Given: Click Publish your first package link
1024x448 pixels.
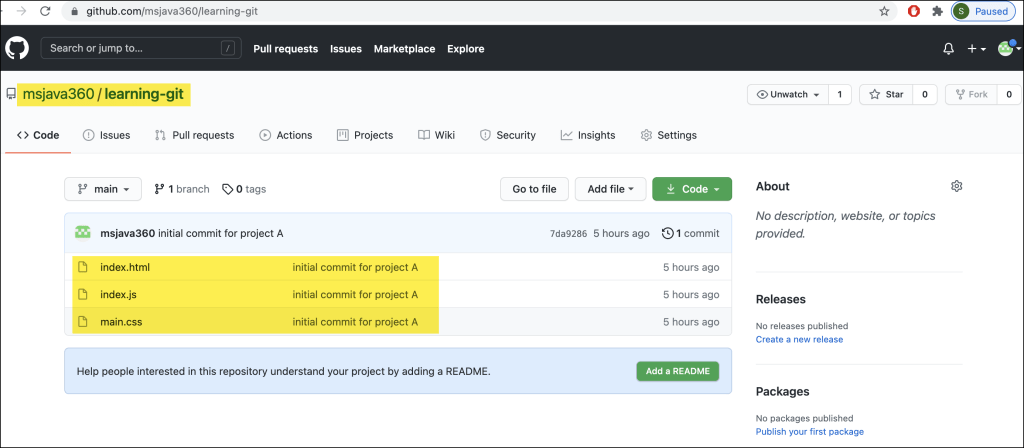Looking at the screenshot, I should 810,432.
